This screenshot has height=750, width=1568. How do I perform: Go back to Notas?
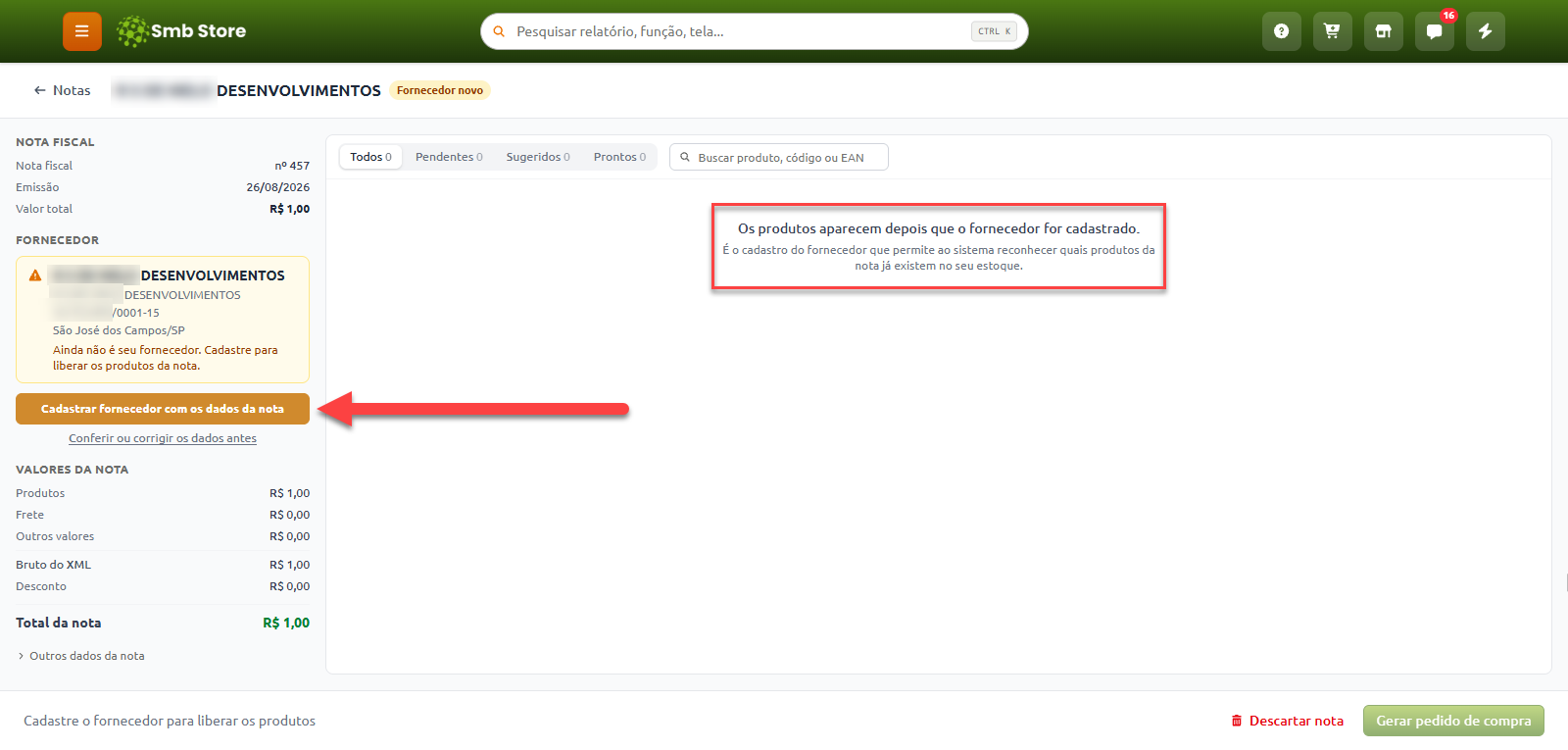coord(62,90)
